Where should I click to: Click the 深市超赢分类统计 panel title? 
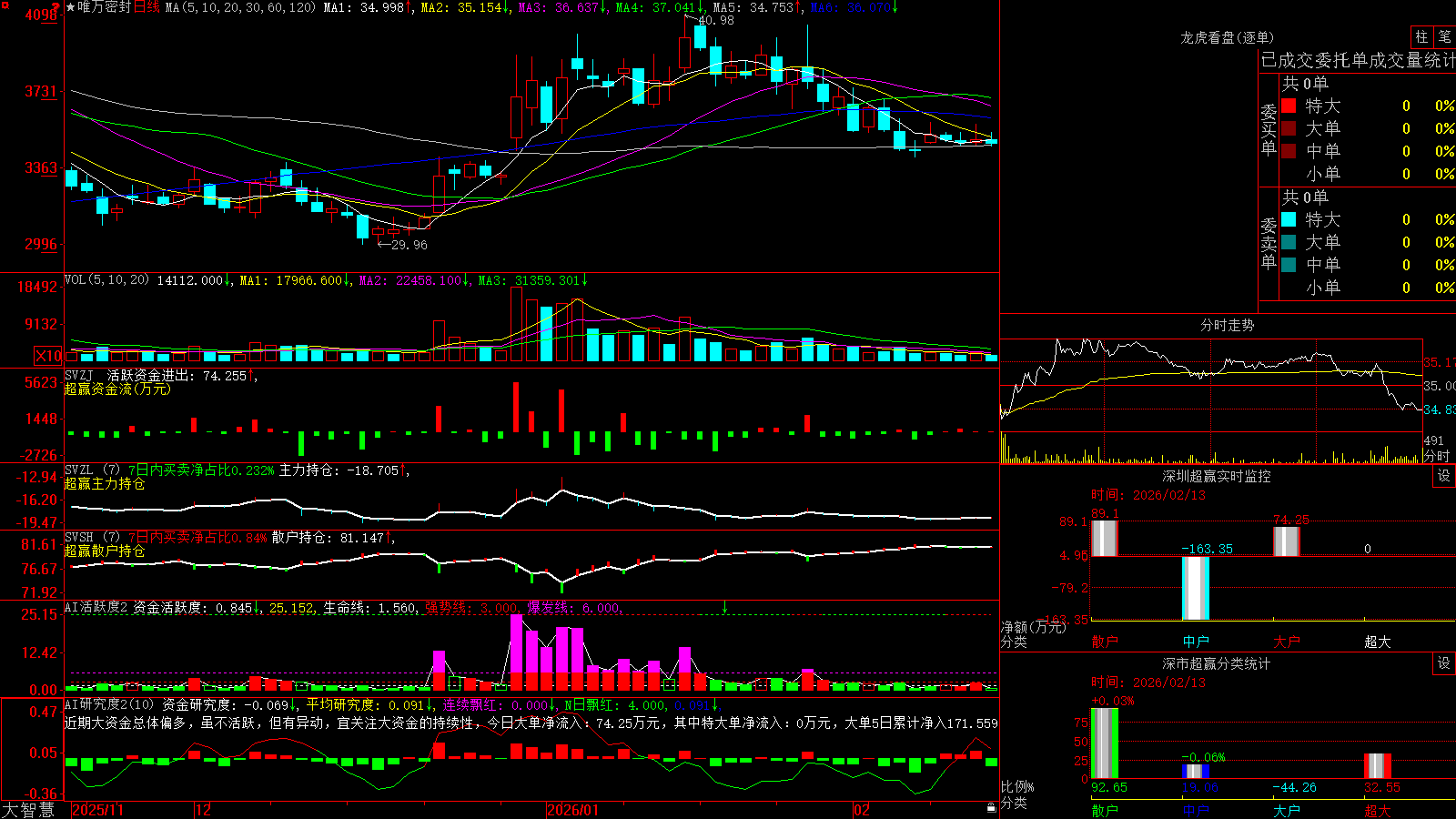point(1217,663)
